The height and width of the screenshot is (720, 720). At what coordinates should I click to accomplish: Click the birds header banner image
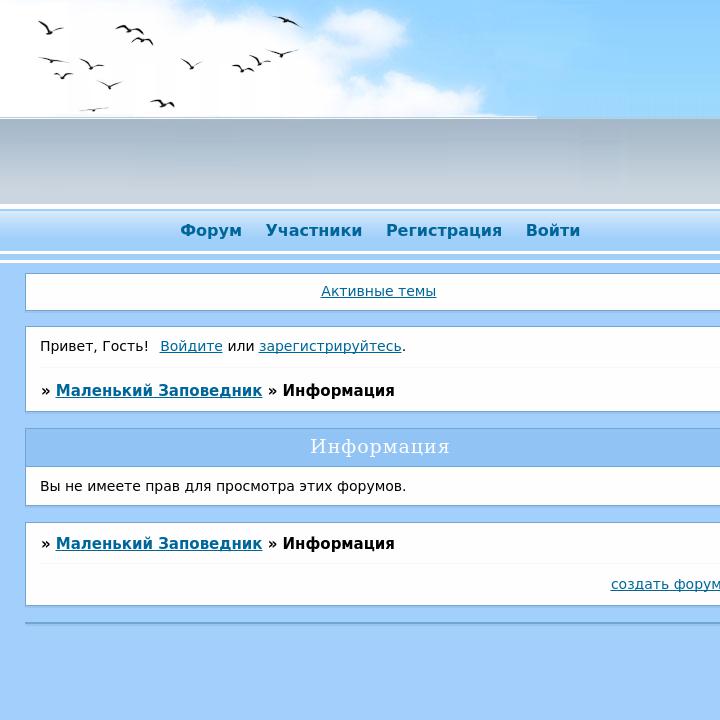360,59
